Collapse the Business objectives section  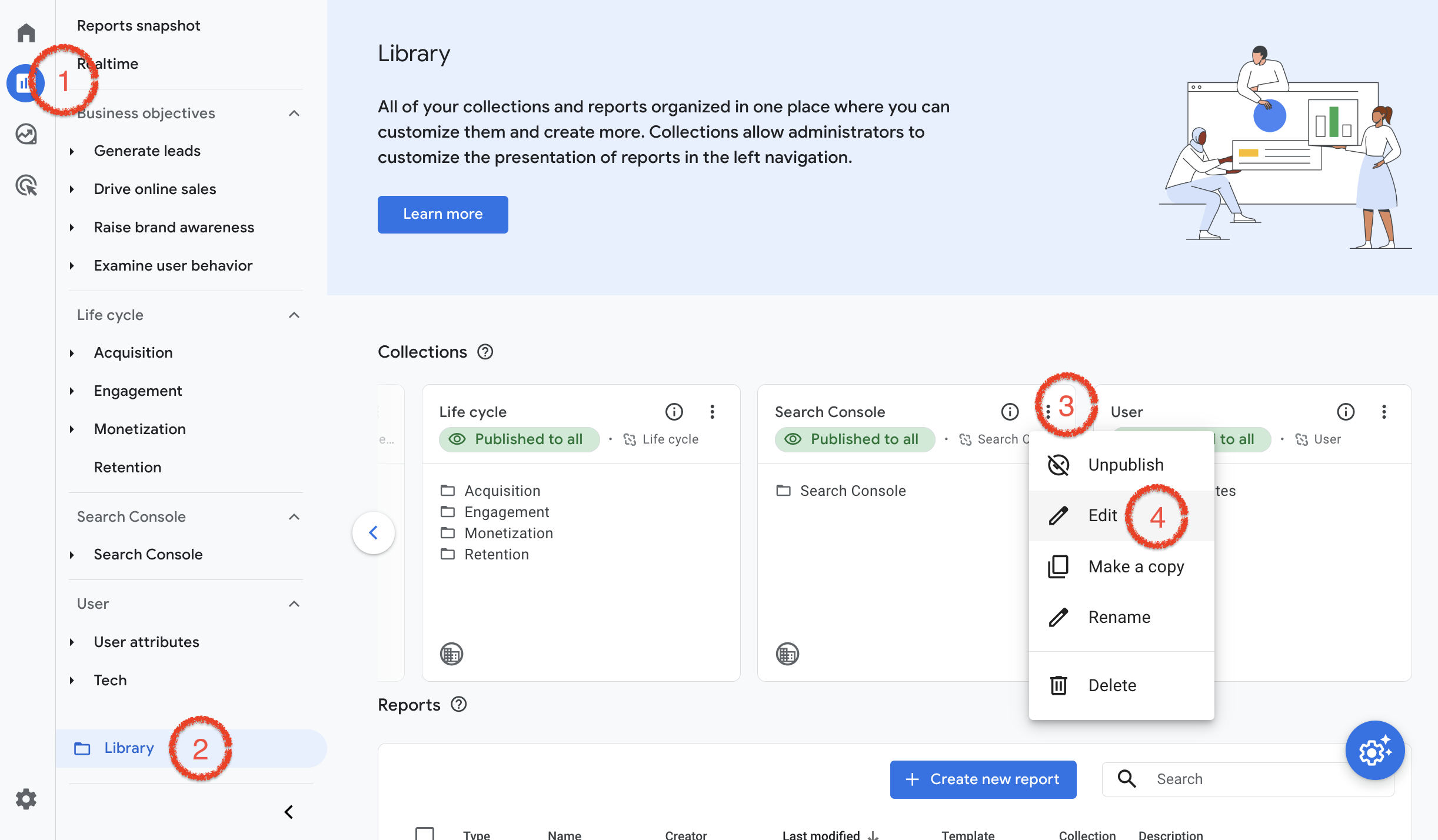[x=294, y=113]
